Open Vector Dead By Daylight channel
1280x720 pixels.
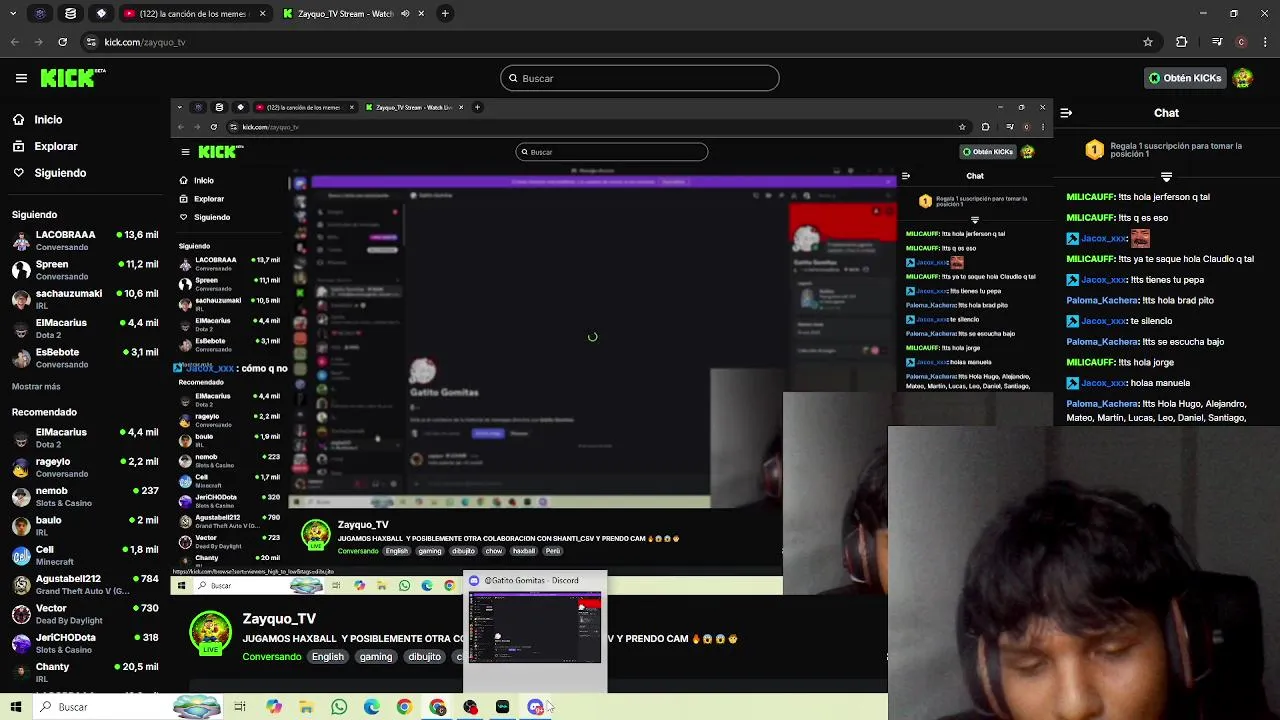[x=84, y=613]
